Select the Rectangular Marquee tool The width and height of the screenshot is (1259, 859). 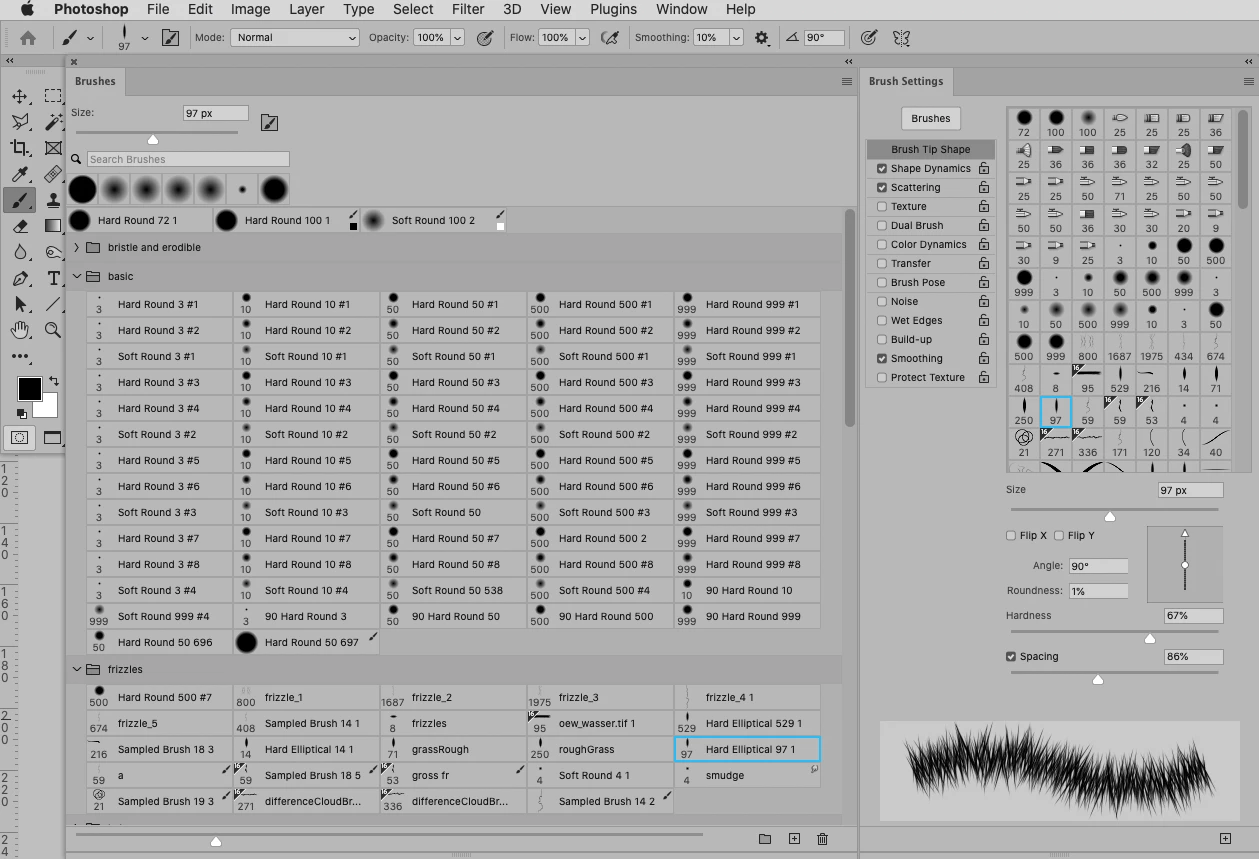(x=53, y=96)
